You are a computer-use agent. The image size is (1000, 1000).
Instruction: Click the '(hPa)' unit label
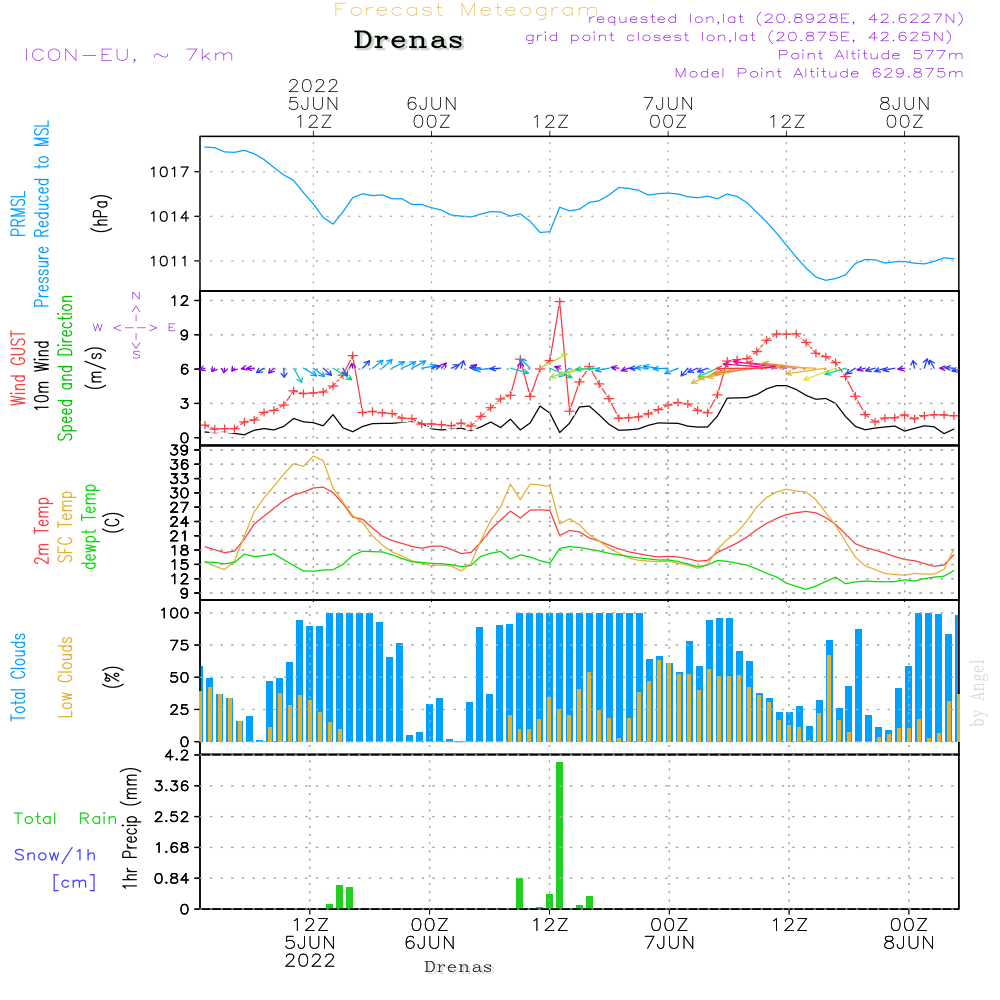click(101, 213)
